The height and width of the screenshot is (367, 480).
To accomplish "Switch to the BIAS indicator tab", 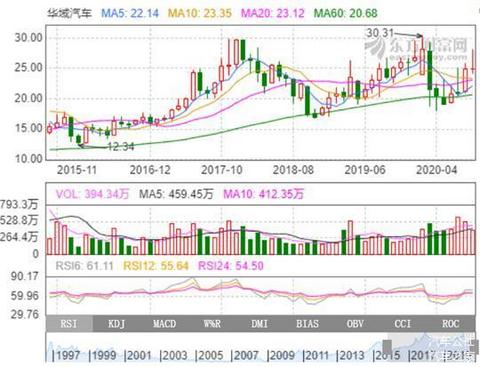I will (307, 323).
